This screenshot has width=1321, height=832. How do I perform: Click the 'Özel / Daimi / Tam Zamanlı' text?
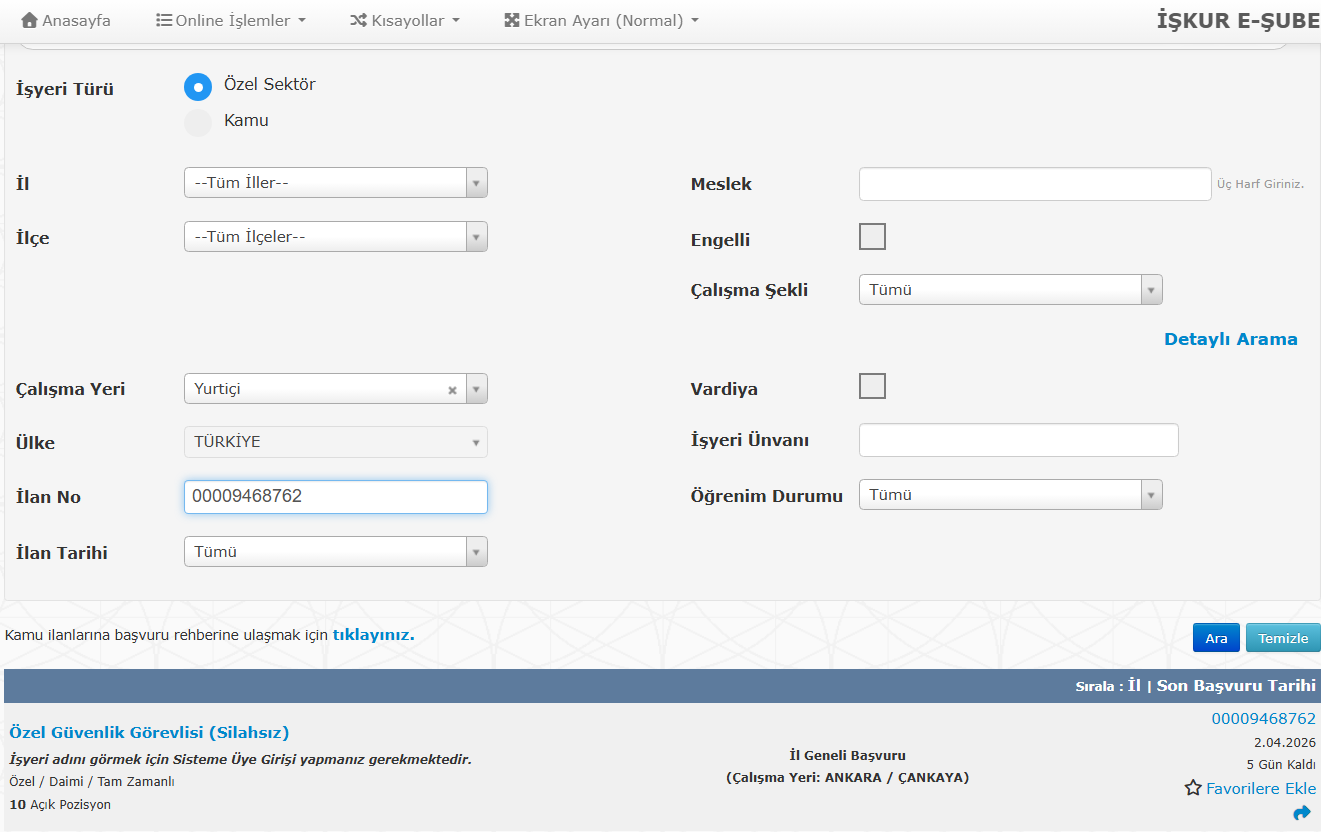(92, 782)
